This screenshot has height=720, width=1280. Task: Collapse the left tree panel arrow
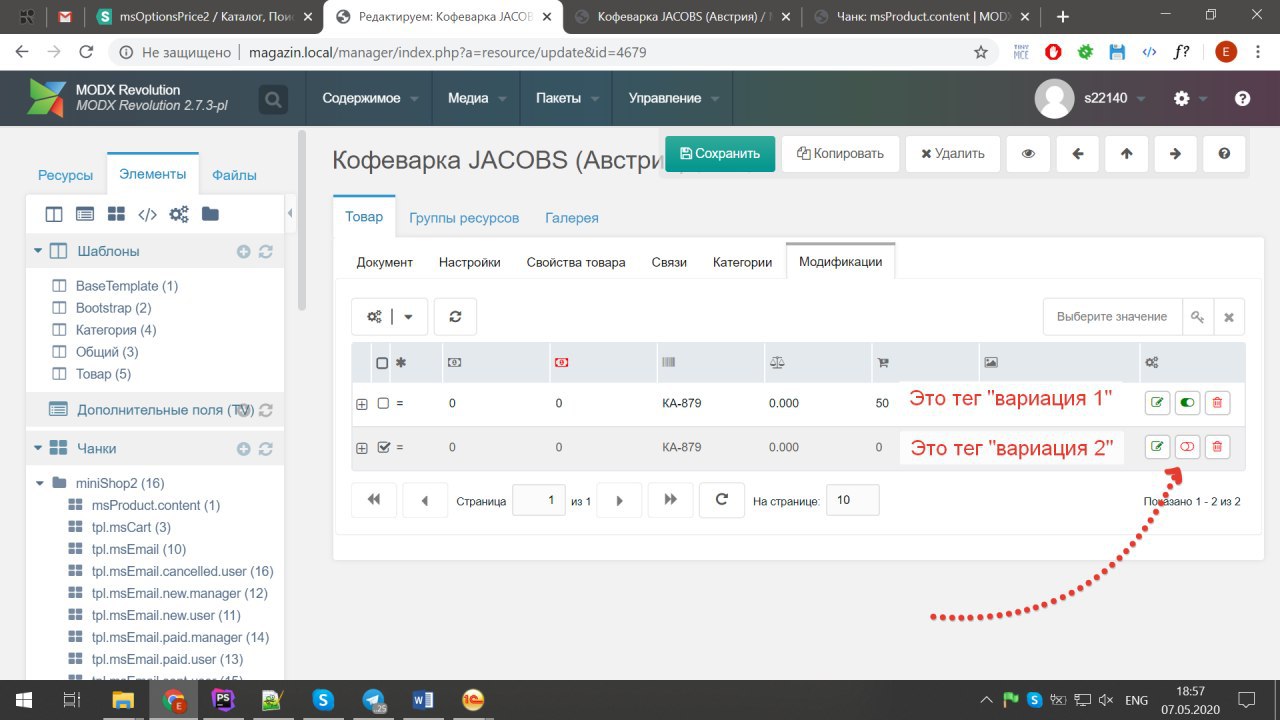[290, 213]
